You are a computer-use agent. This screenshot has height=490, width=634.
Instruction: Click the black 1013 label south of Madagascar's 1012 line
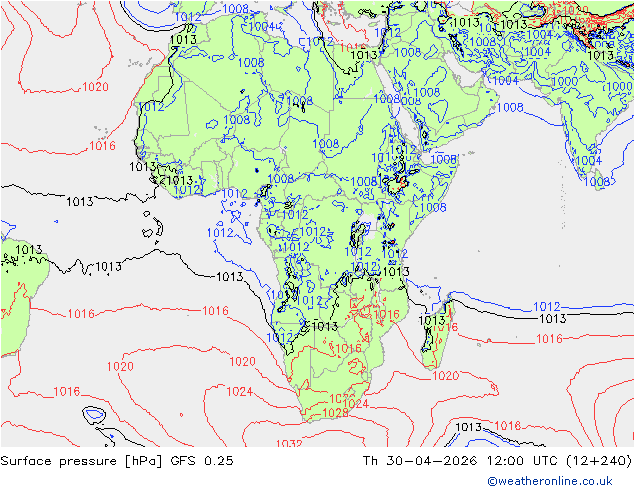coord(553,318)
